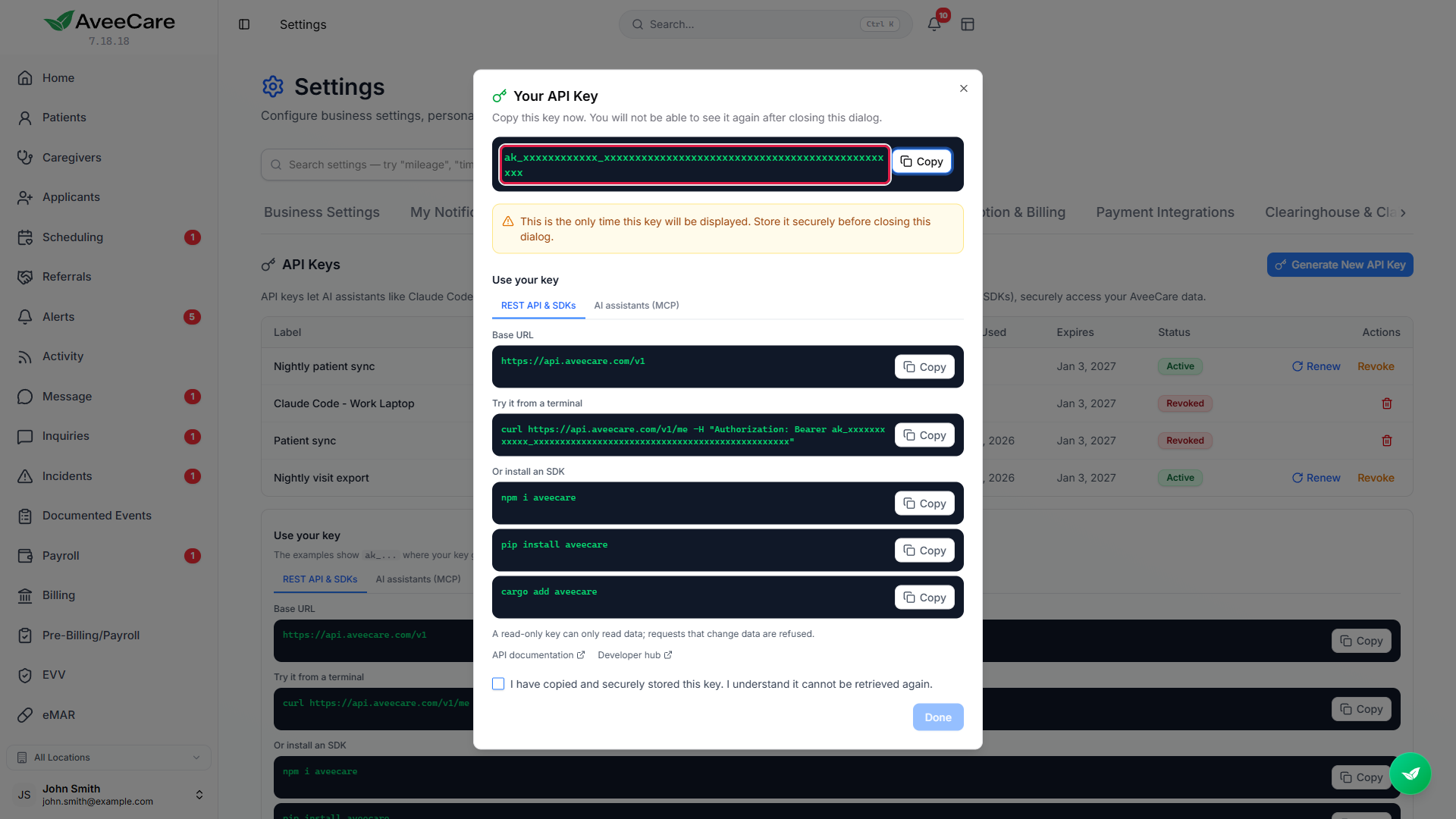Open the floating green chat bird button
Image resolution: width=1456 pixels, height=819 pixels.
1410,773
